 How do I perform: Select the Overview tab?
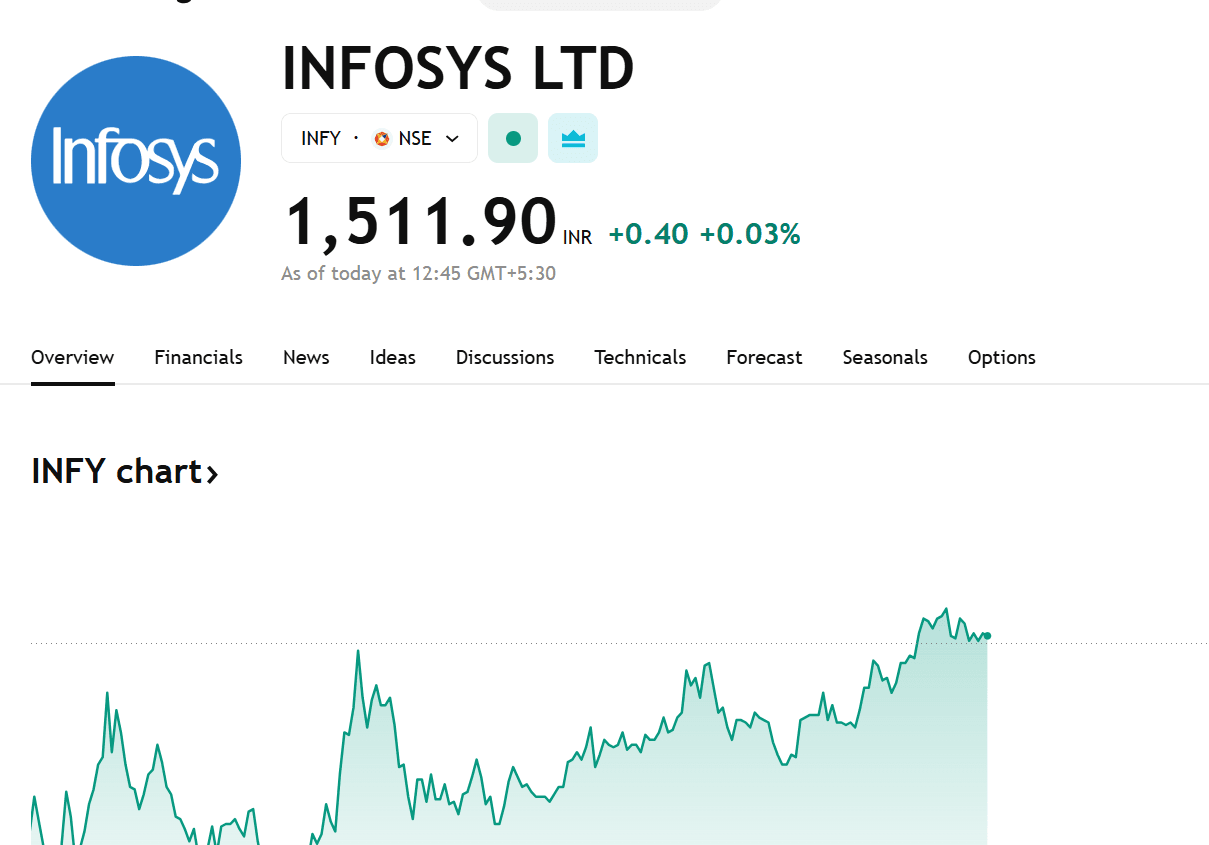pyautogui.click(x=73, y=357)
